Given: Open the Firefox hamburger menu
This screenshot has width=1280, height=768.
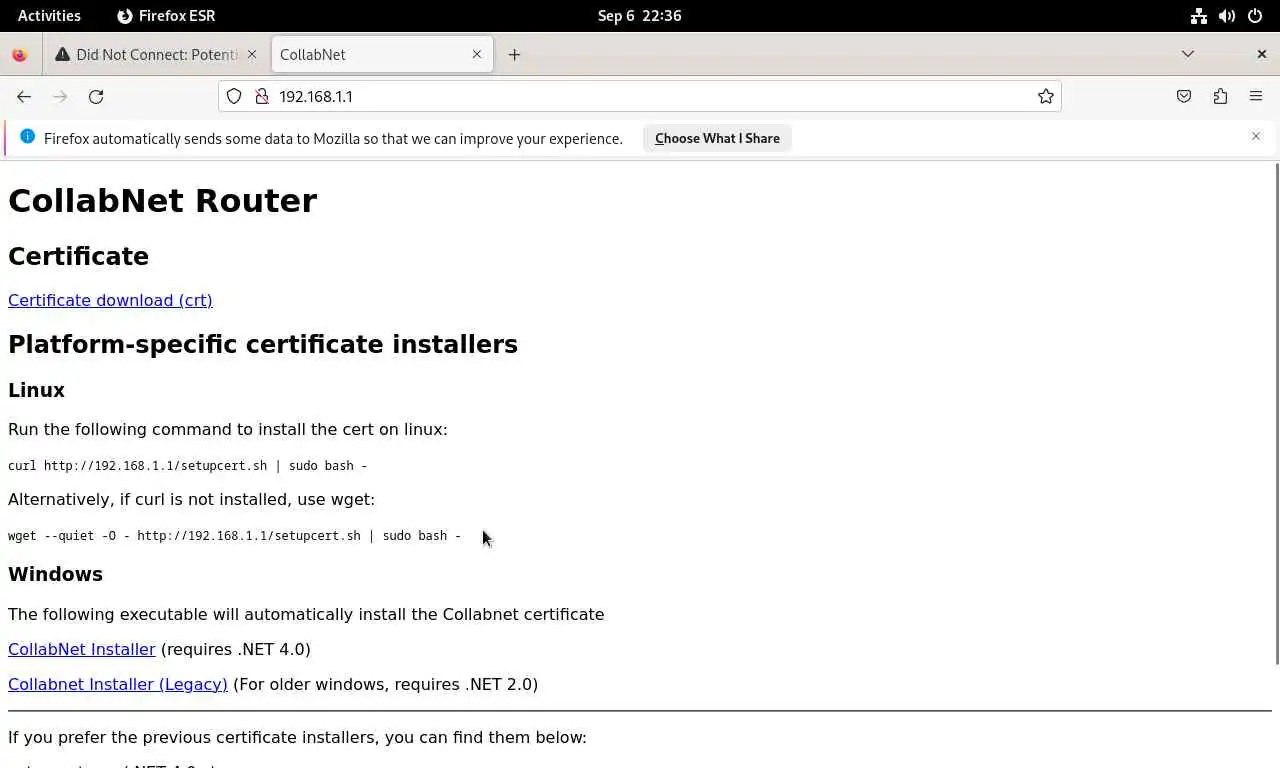Looking at the screenshot, I should coord(1256,96).
